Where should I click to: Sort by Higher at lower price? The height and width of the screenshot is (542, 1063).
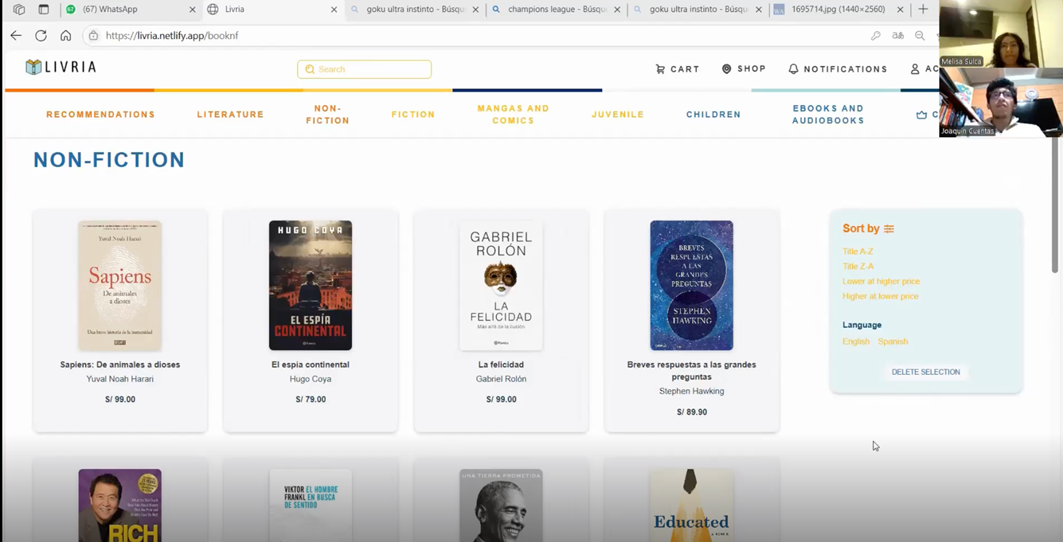click(880, 296)
